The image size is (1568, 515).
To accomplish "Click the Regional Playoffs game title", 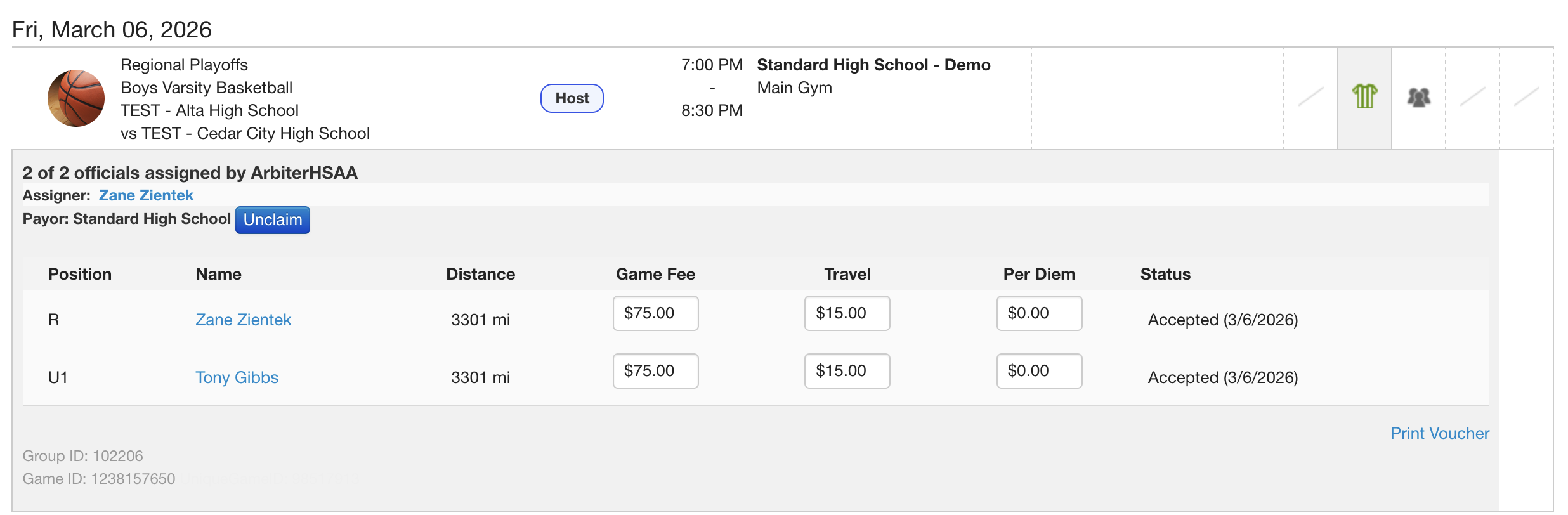I will coord(184,65).
